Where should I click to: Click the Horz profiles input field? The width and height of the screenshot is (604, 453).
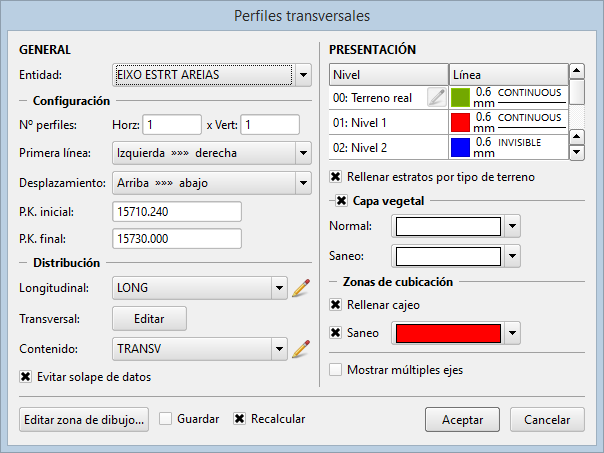(x=172, y=124)
